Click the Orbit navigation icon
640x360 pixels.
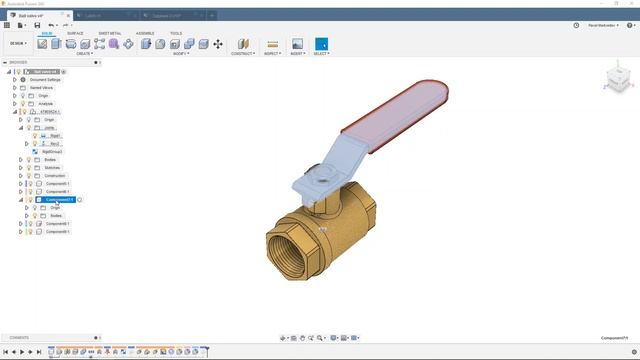pos(282,338)
